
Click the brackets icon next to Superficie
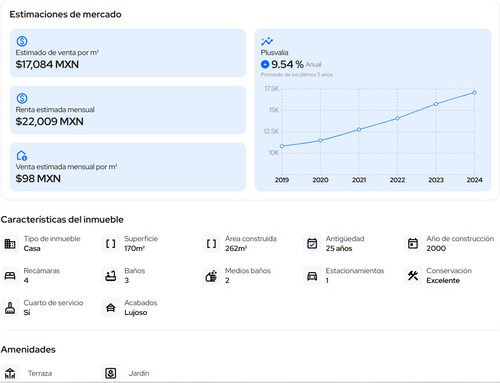(111, 244)
